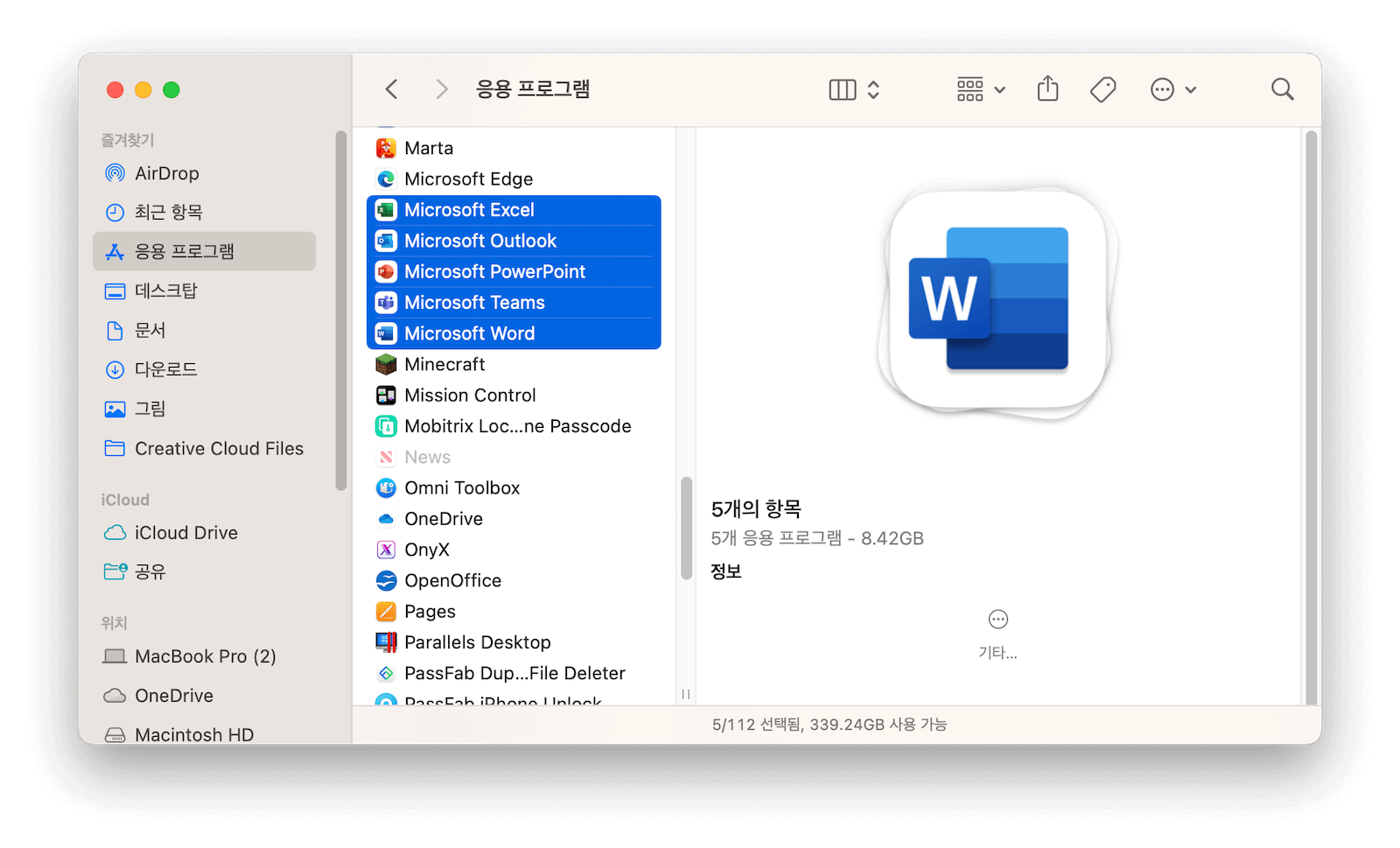Click the Share toolbar icon
This screenshot has width=1400, height=848.
[x=1048, y=88]
